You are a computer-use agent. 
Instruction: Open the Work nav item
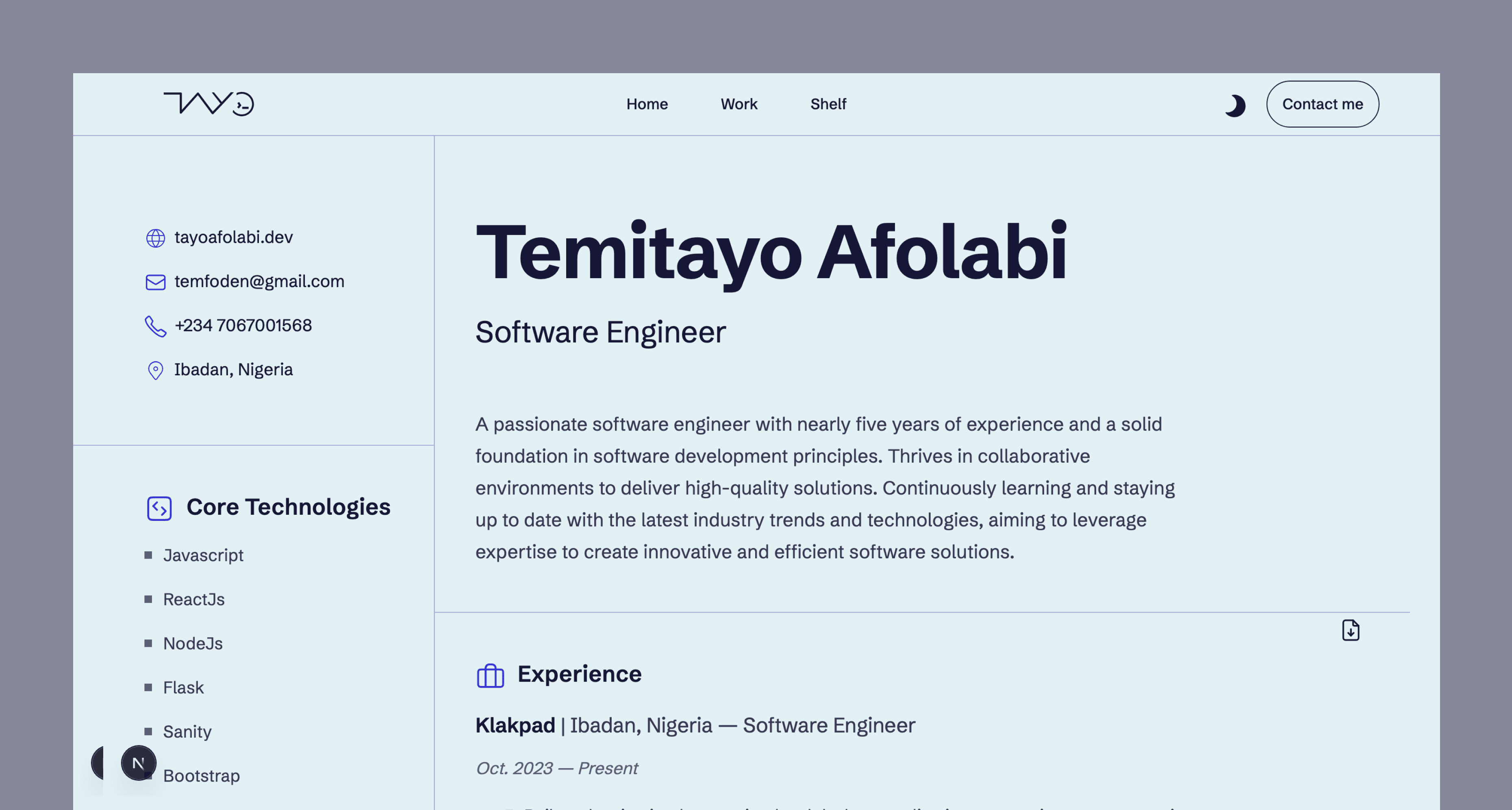tap(739, 104)
